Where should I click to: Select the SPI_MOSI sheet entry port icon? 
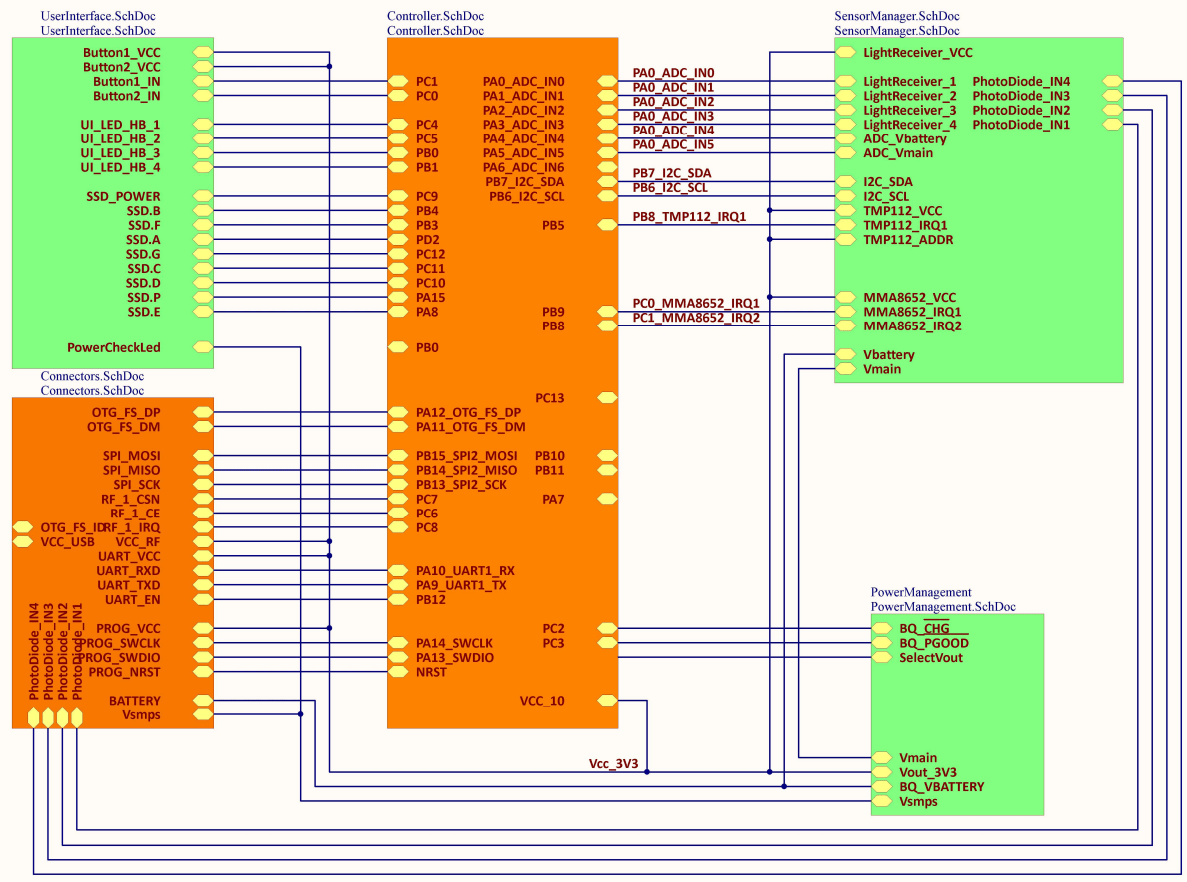pyautogui.click(x=203, y=455)
